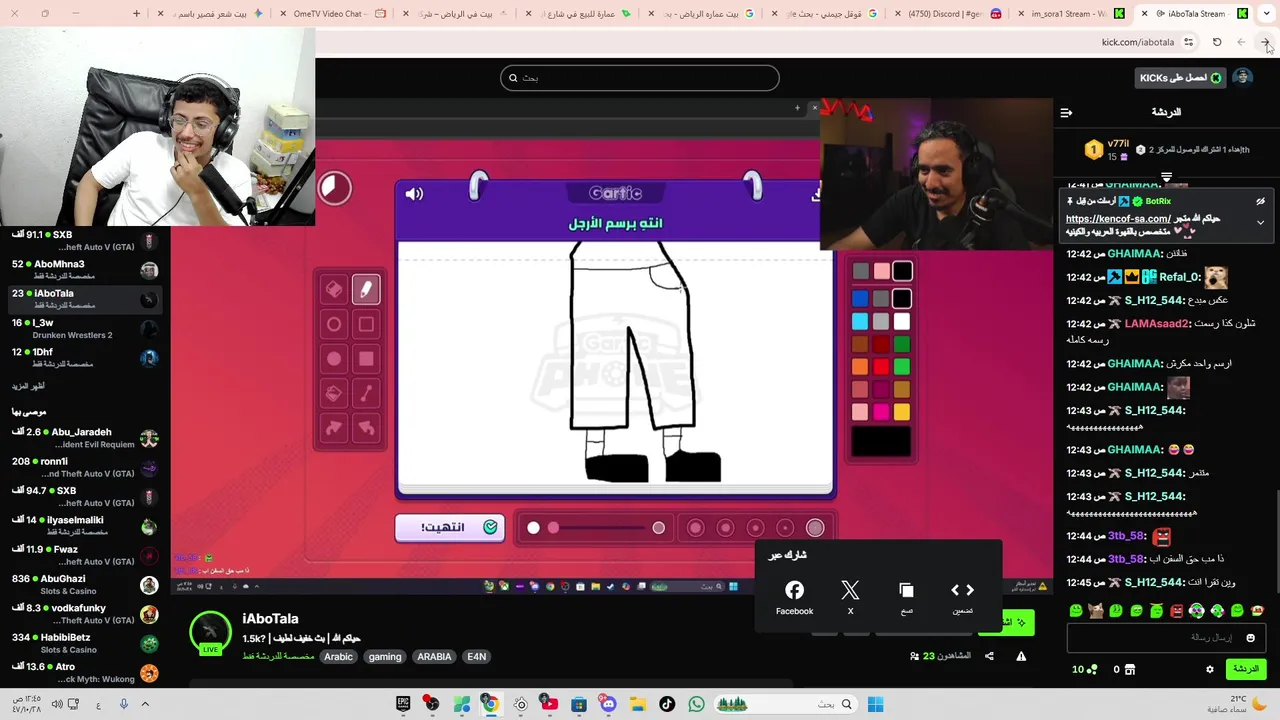Select the hollow circle shape tool
The width and height of the screenshot is (1280, 720).
point(334,324)
